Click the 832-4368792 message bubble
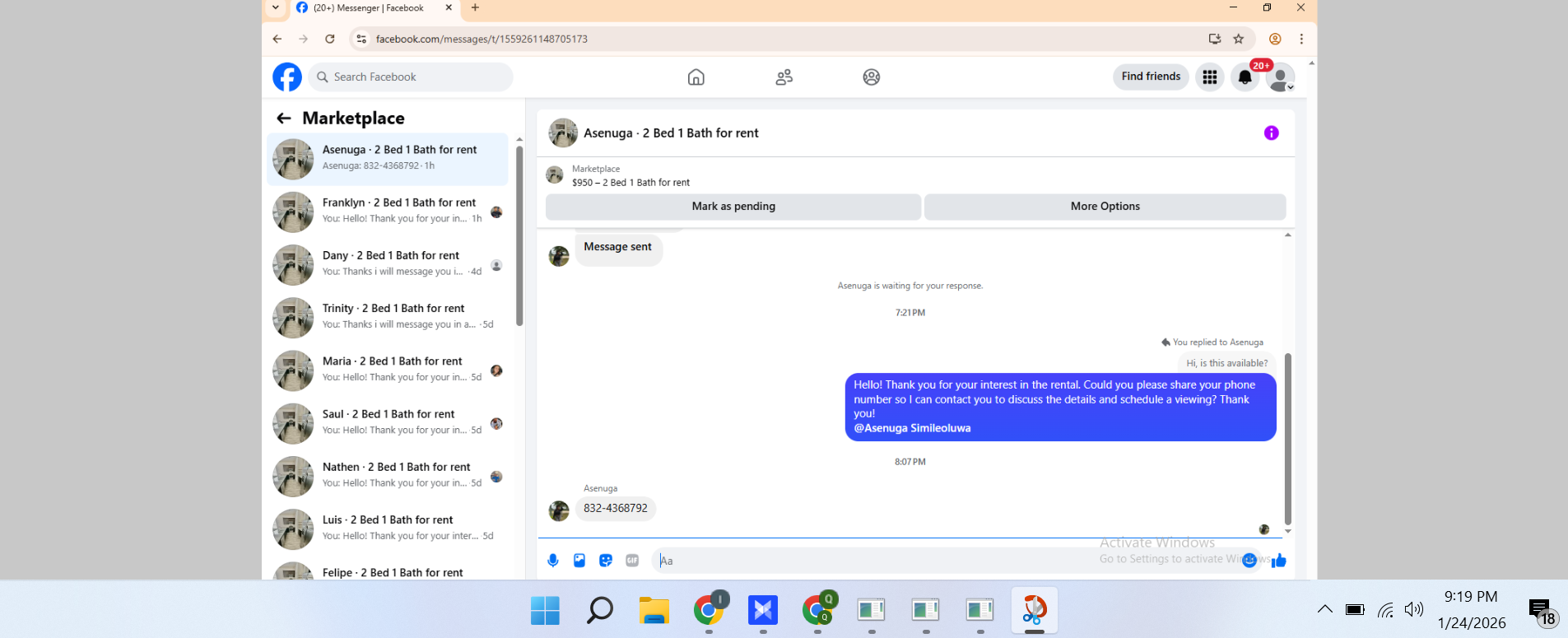The image size is (1568, 638). pos(616,509)
